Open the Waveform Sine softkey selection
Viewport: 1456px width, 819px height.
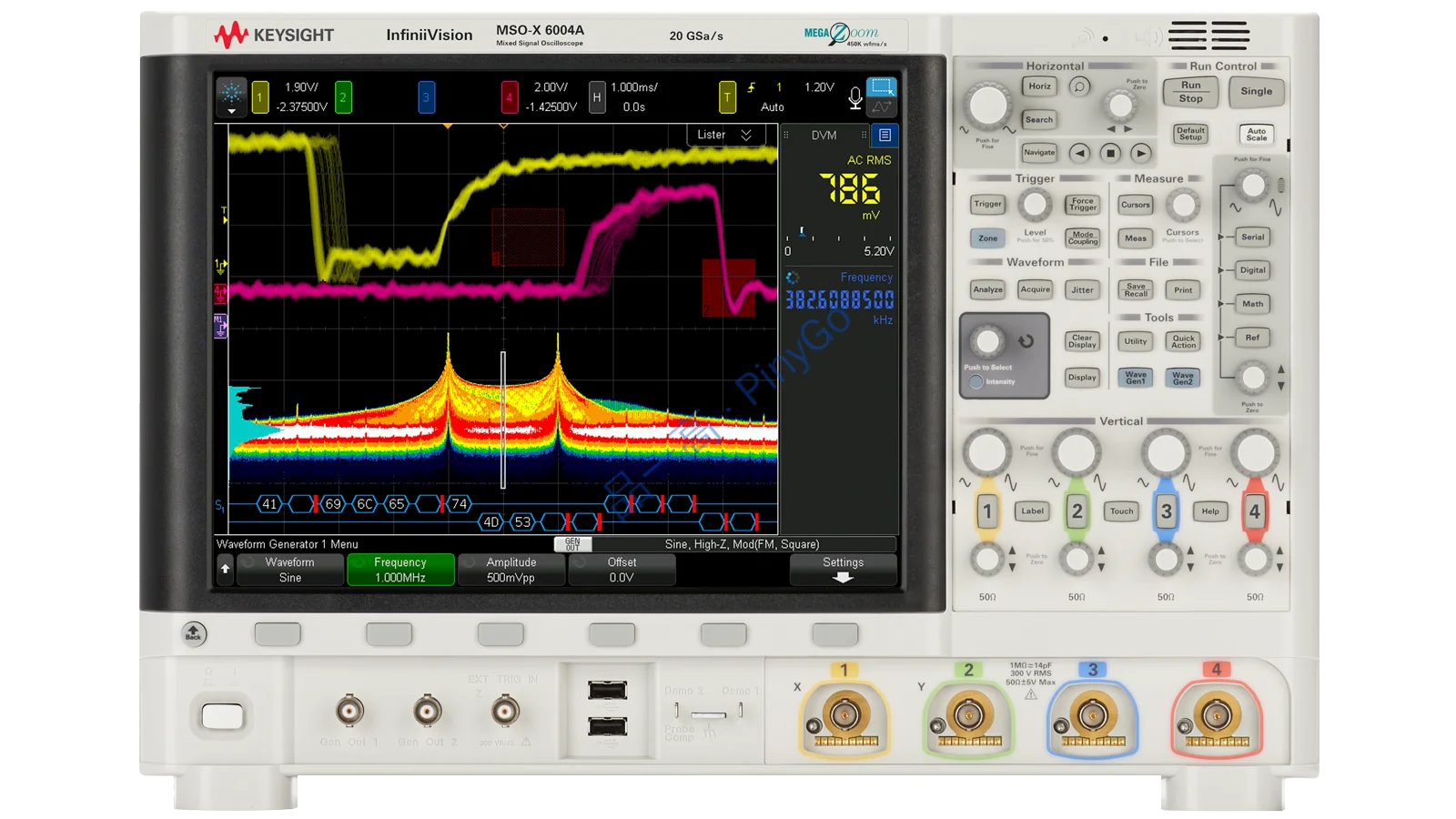point(290,570)
